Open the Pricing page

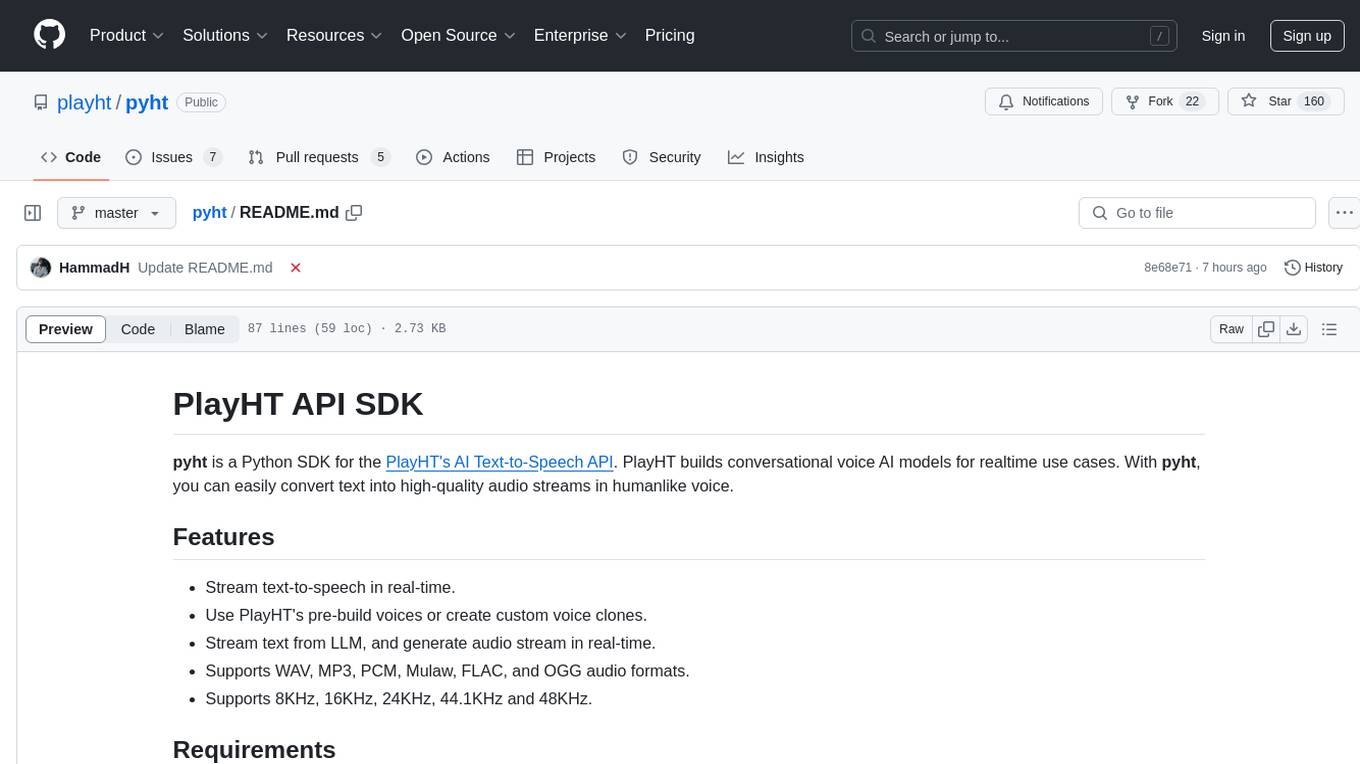click(670, 35)
